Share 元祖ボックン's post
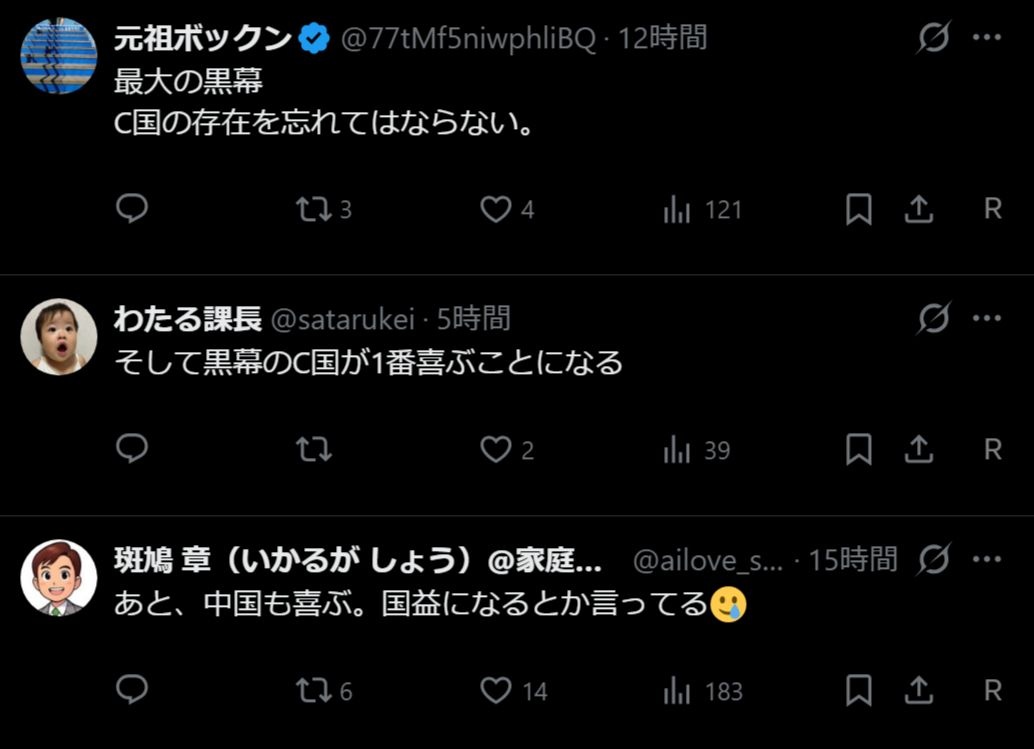Viewport: 1034px width, 749px height. pos(919,209)
